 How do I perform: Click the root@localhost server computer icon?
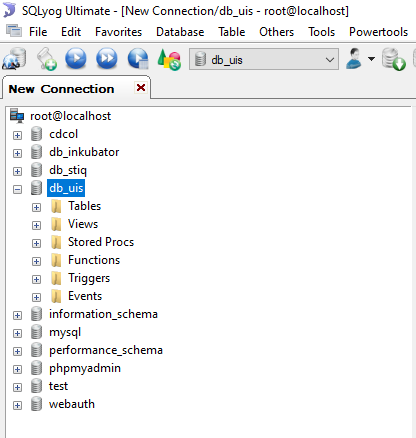pyautogui.click(x=17, y=116)
